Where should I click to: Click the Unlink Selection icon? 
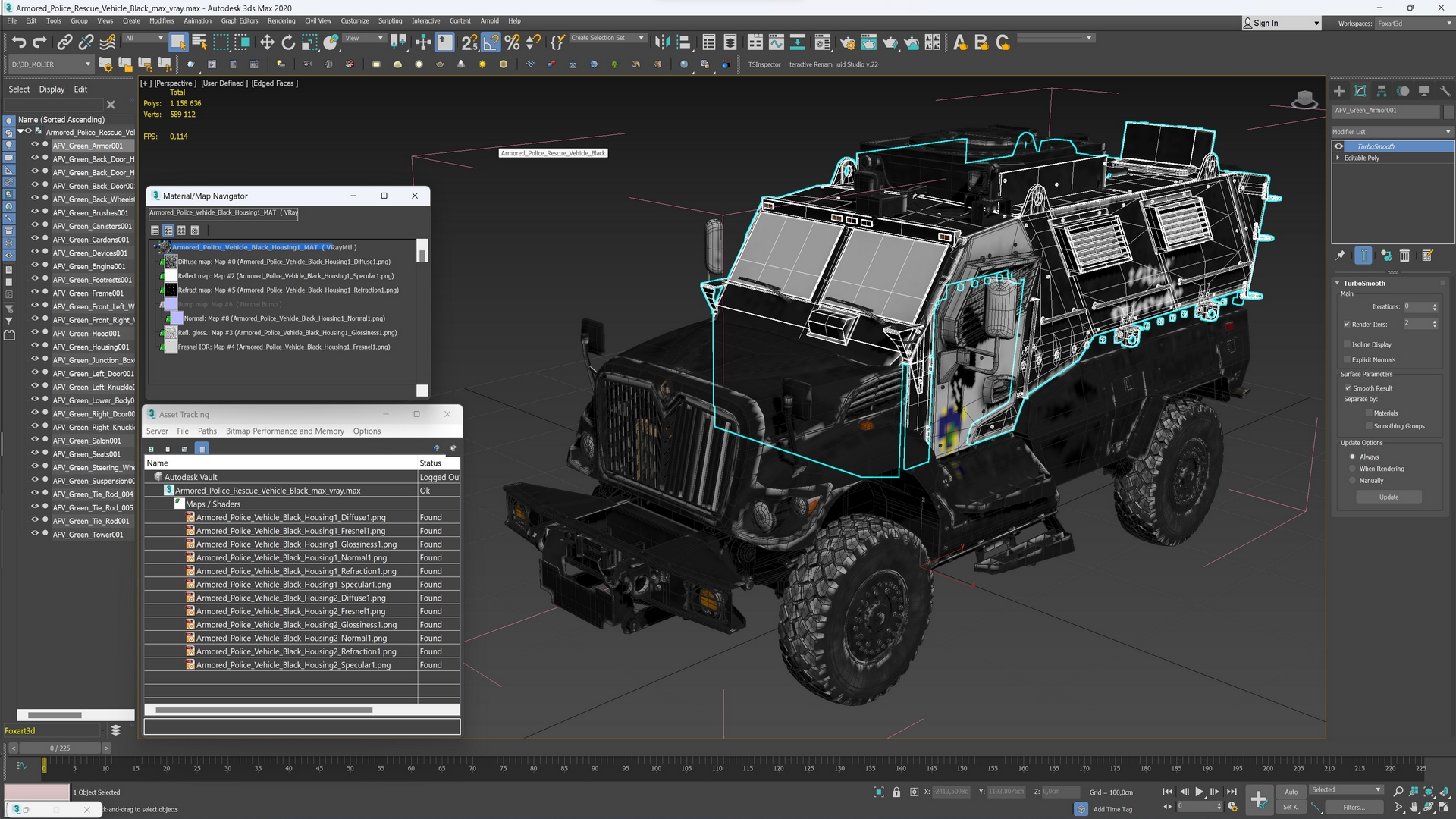86,42
